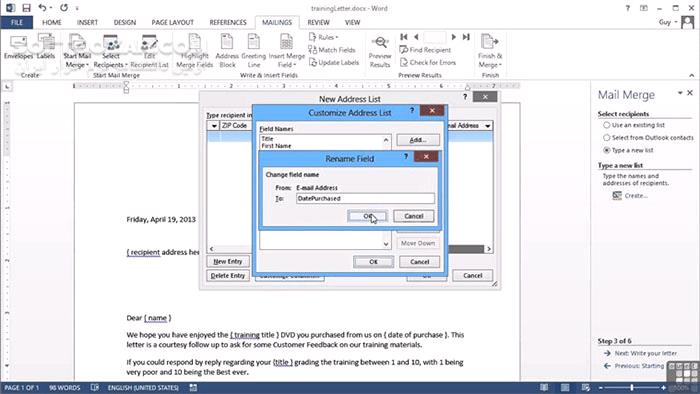Click Cancel in New Address List dialog
Image resolution: width=700 pixels, height=394 pixels.
click(x=472, y=276)
